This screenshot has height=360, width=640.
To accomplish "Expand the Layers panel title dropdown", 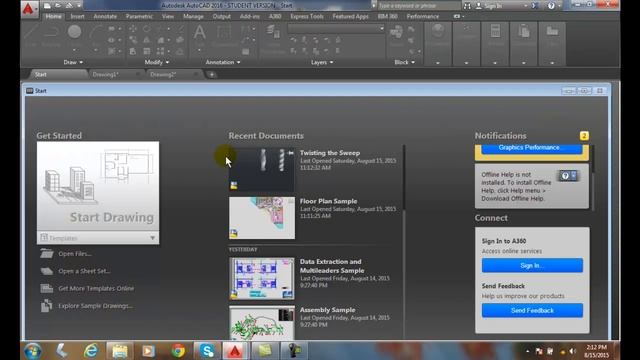I will pos(322,62).
